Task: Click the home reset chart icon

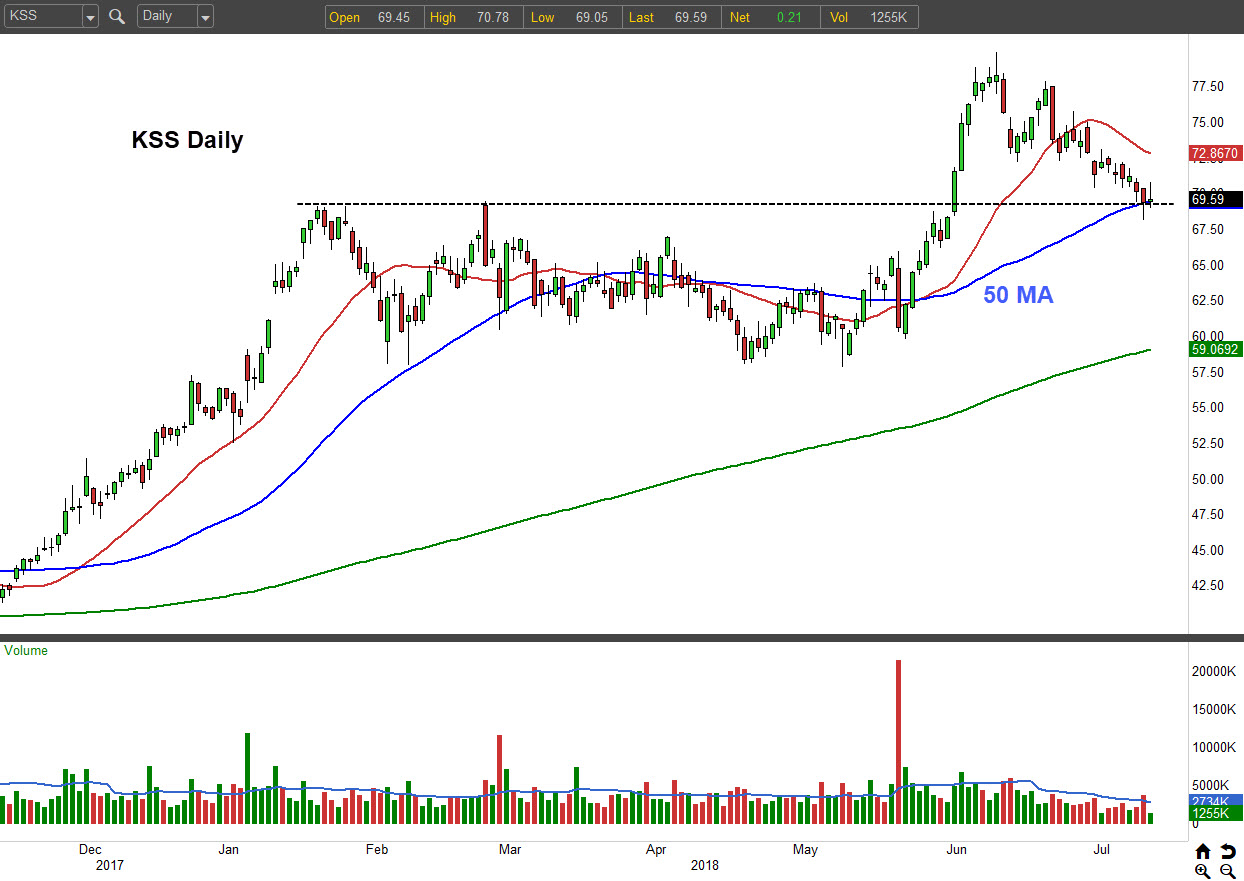Action: point(1203,852)
